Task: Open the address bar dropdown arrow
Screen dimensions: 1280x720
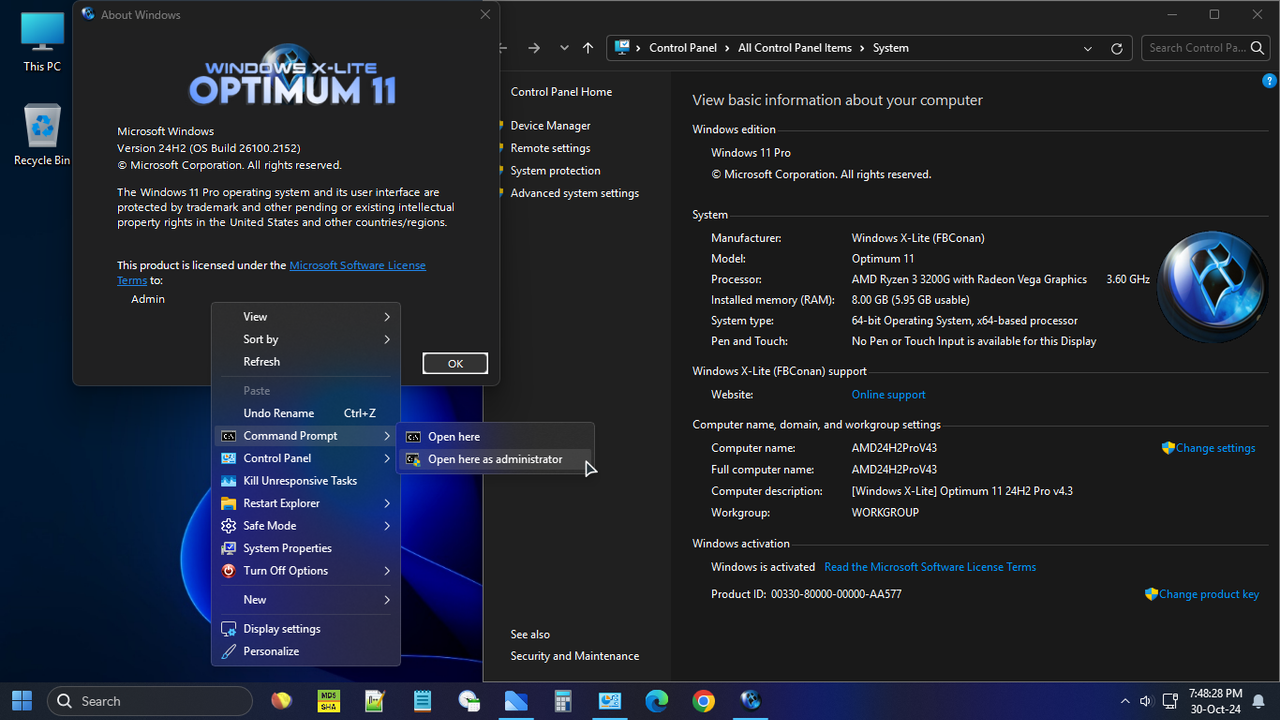Action: [1087, 47]
